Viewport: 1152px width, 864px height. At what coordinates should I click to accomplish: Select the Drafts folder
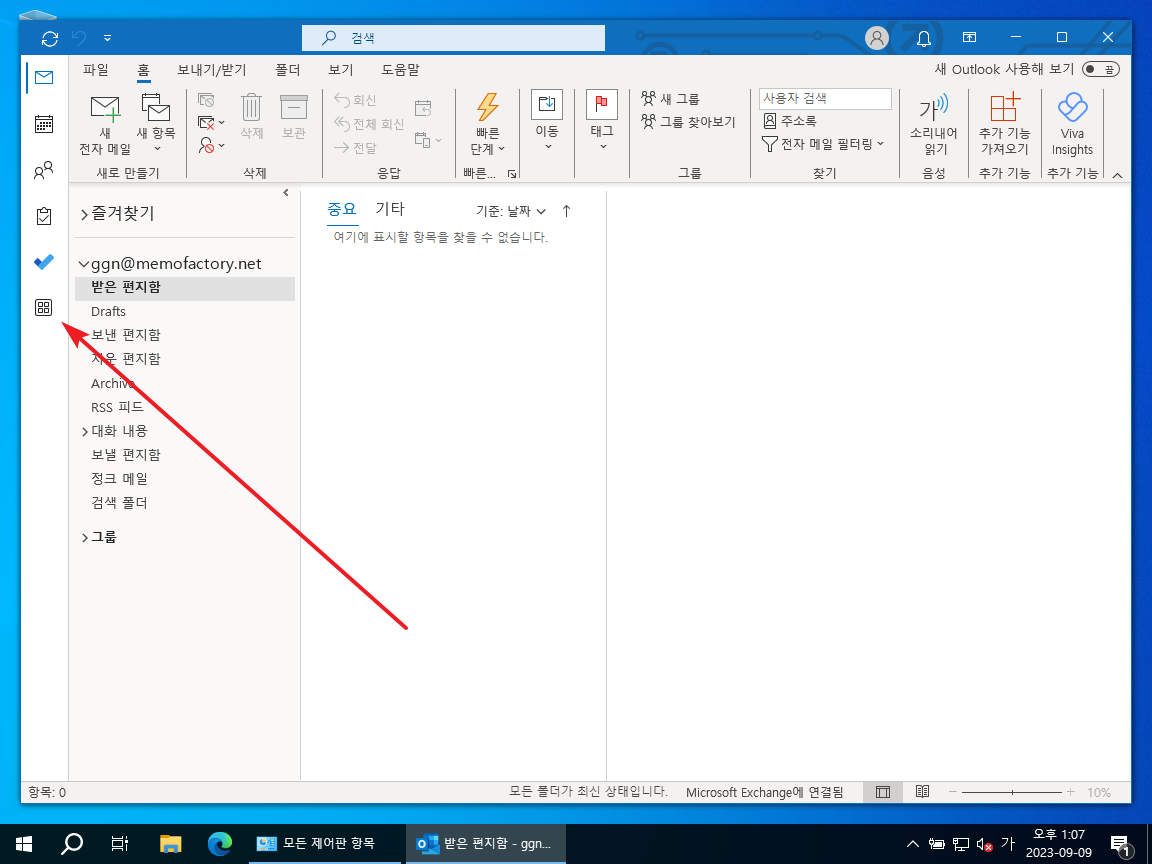(108, 311)
